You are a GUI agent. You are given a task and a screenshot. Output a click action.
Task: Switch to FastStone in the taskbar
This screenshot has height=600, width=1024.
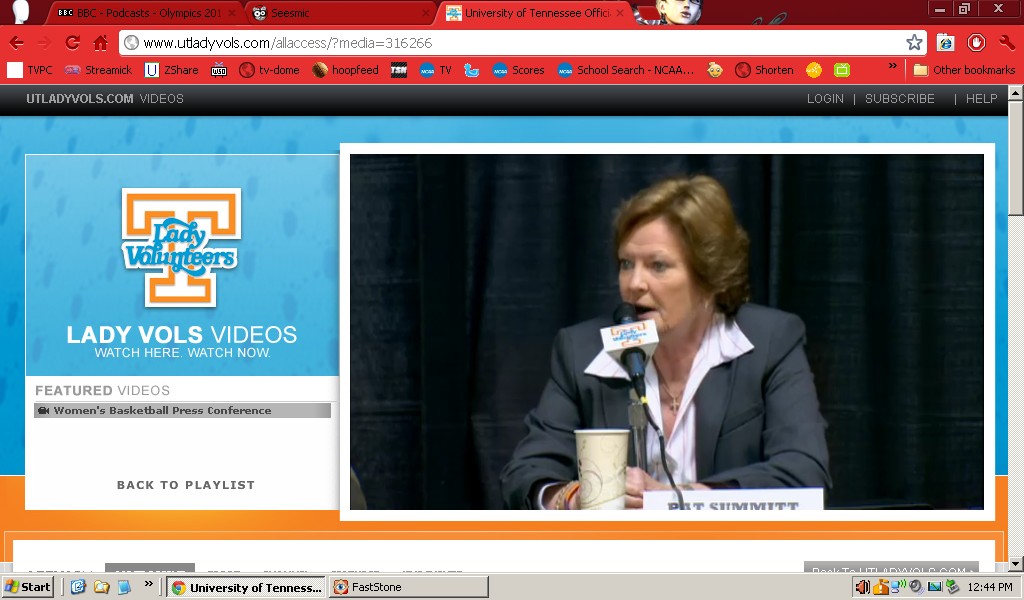coord(409,587)
